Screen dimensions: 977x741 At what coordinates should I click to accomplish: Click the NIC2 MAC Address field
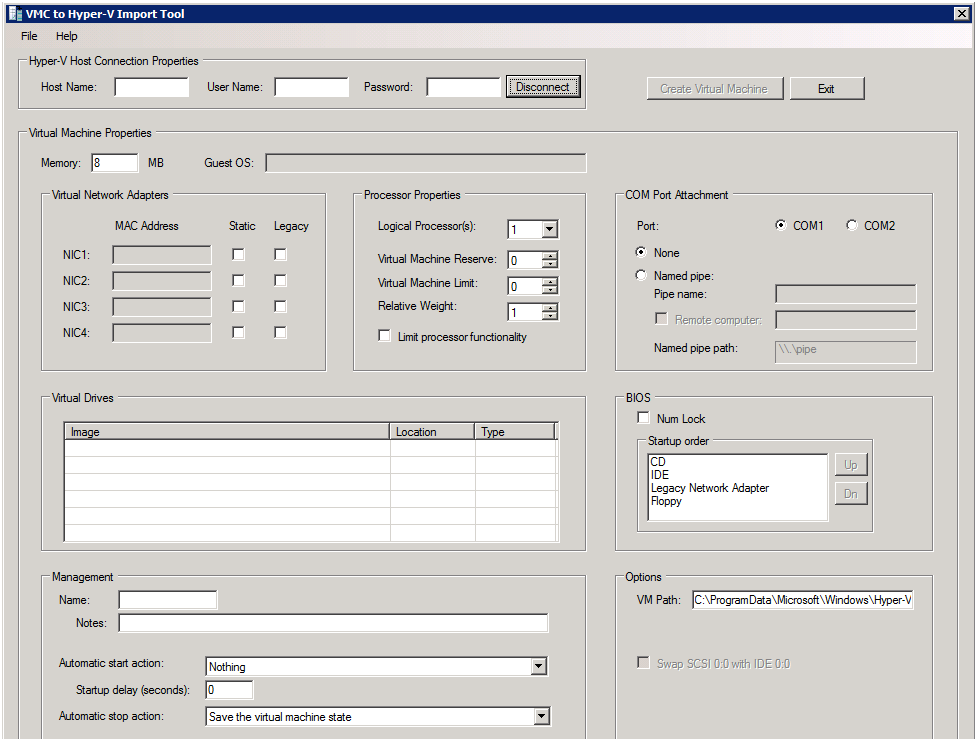(162, 281)
